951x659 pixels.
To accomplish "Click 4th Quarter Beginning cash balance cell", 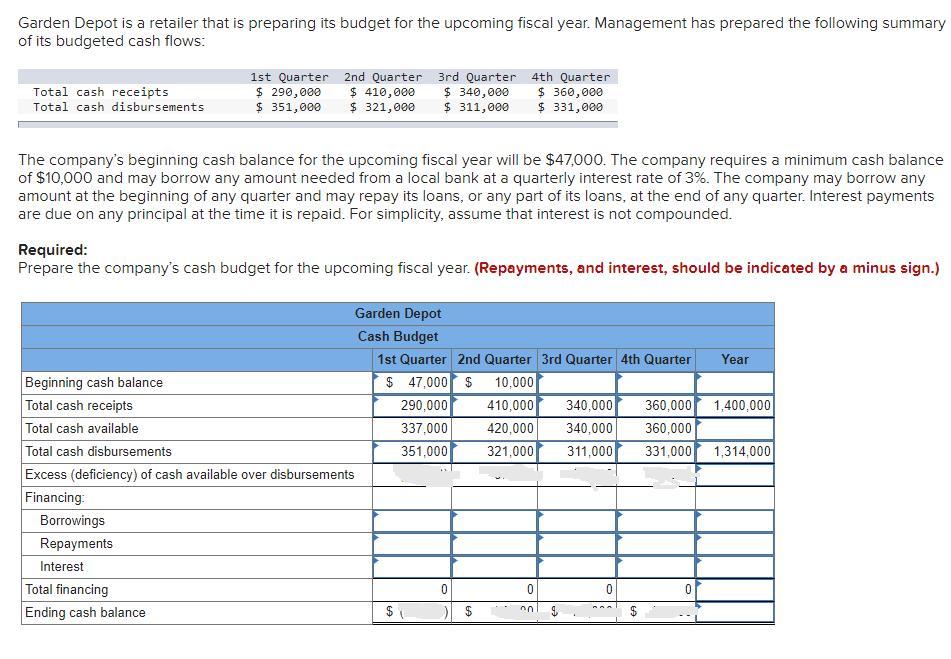I will [x=656, y=383].
